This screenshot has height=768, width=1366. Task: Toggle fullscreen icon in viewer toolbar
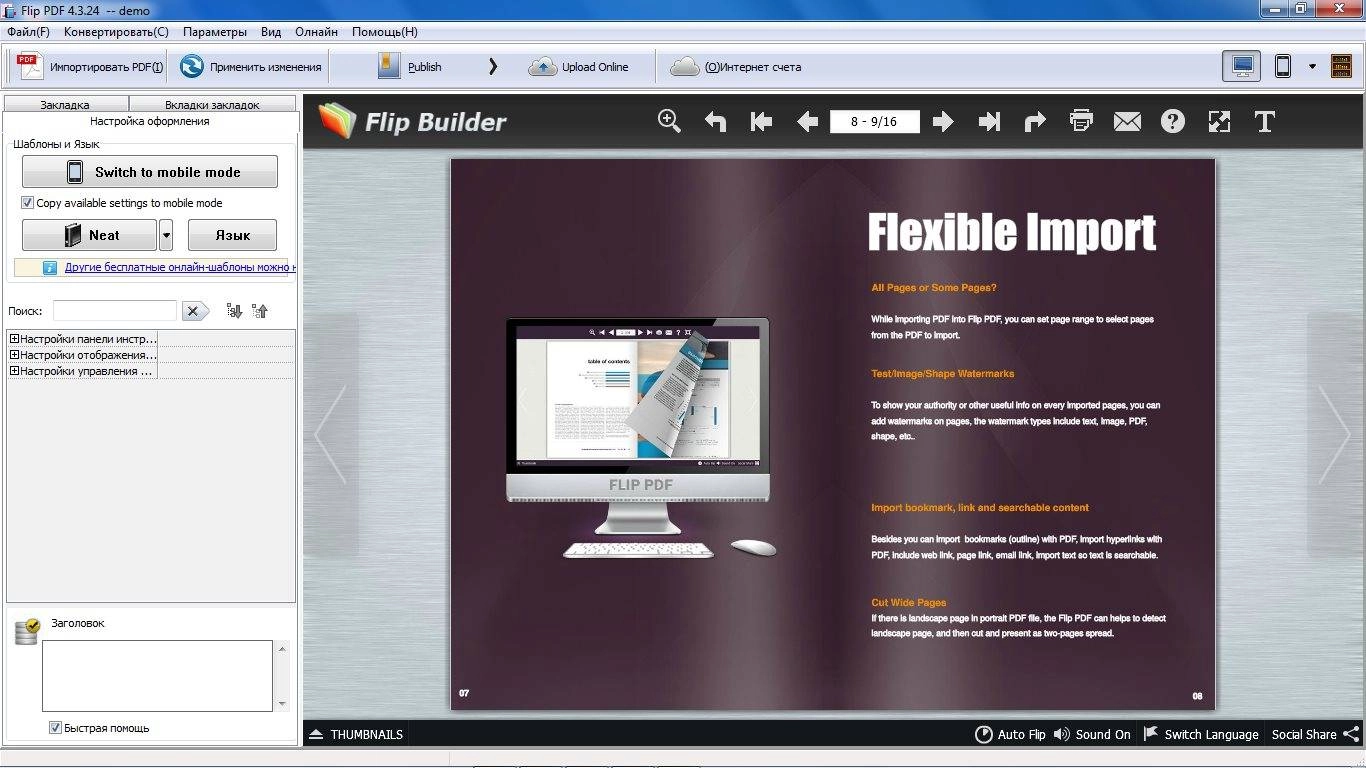[x=1219, y=122]
